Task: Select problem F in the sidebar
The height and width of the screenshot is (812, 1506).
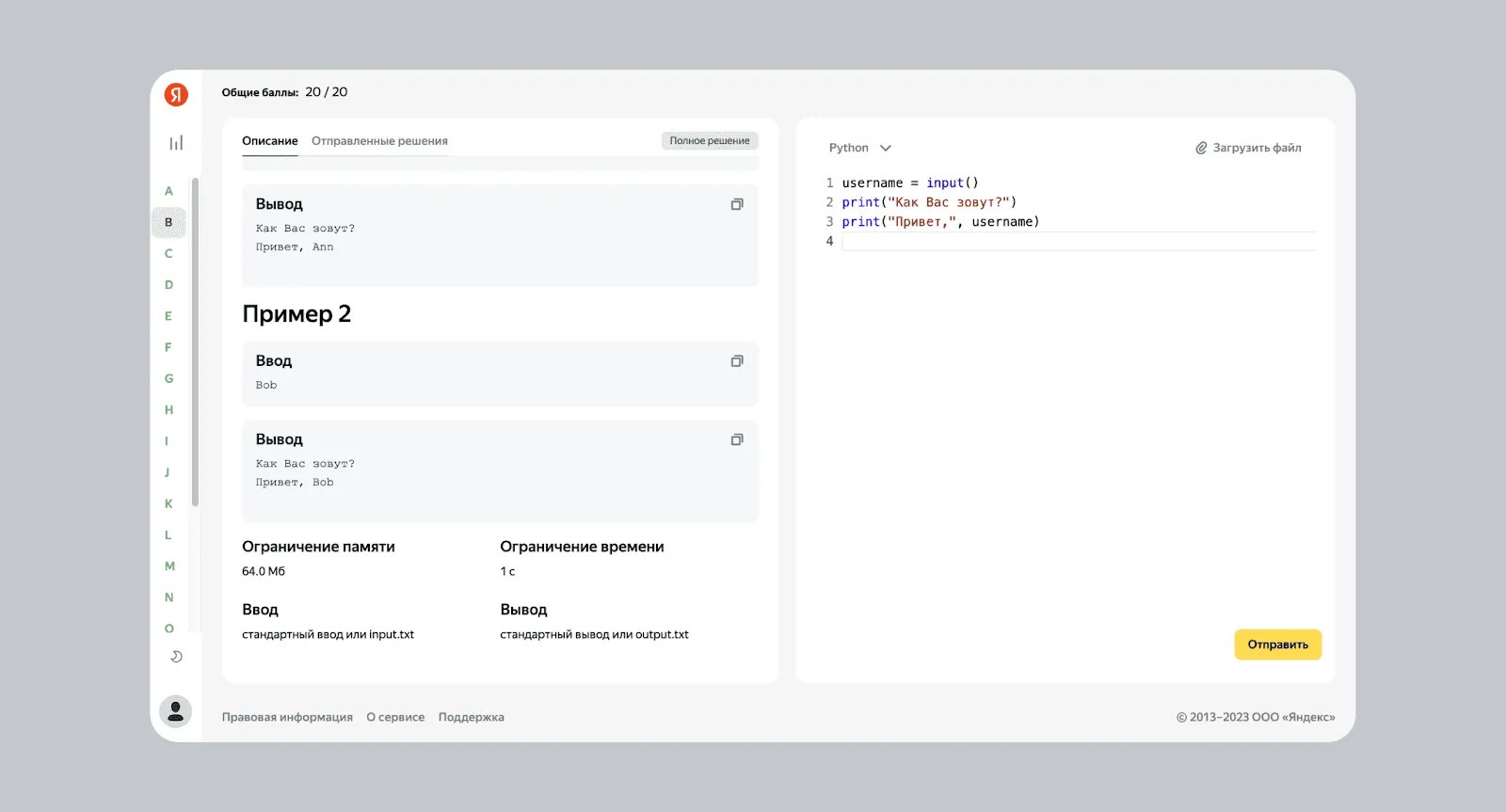Action: coord(169,347)
